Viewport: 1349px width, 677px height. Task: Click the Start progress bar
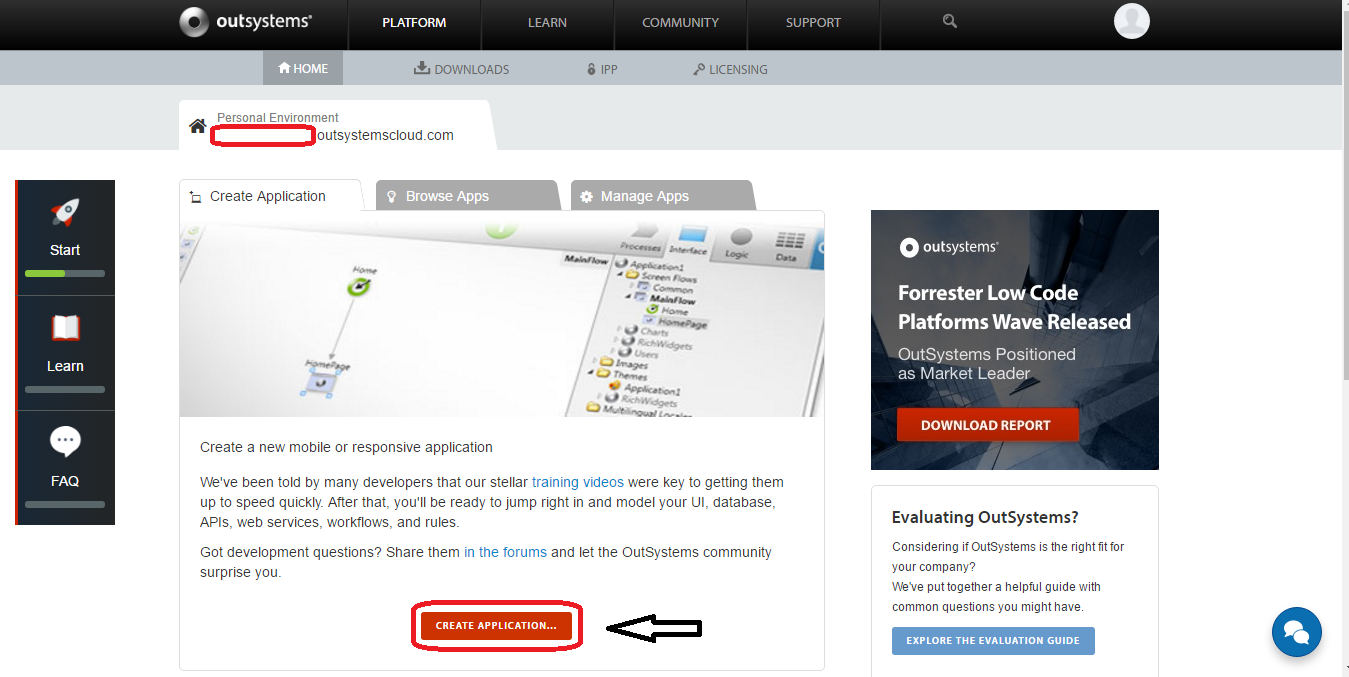point(65,273)
